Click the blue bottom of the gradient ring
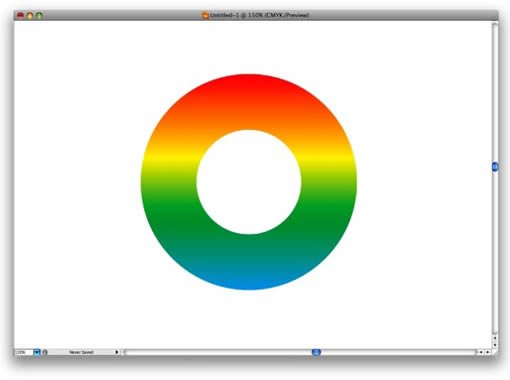The height and width of the screenshot is (380, 510). click(x=249, y=282)
